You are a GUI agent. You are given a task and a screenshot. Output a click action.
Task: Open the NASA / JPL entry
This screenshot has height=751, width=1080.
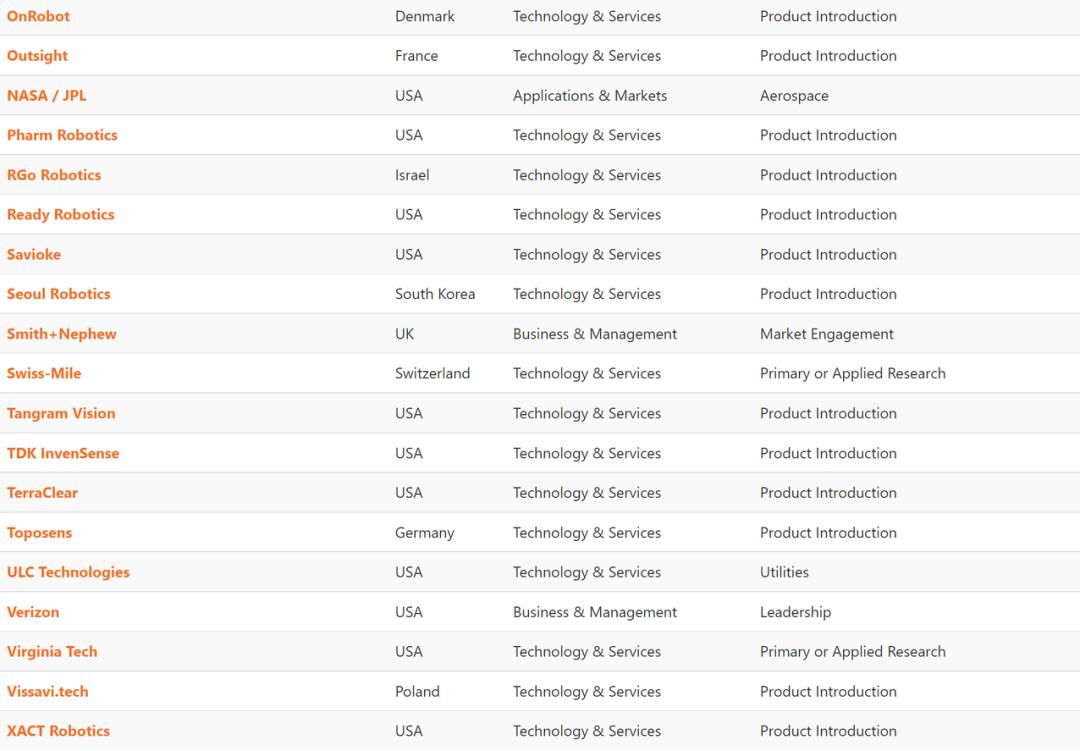tap(46, 96)
